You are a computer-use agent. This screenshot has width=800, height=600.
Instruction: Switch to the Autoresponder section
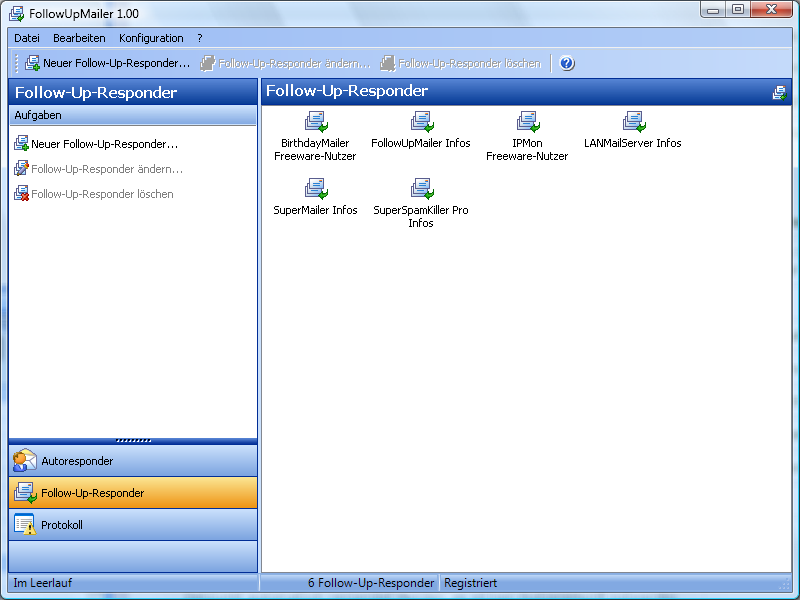coord(133,461)
